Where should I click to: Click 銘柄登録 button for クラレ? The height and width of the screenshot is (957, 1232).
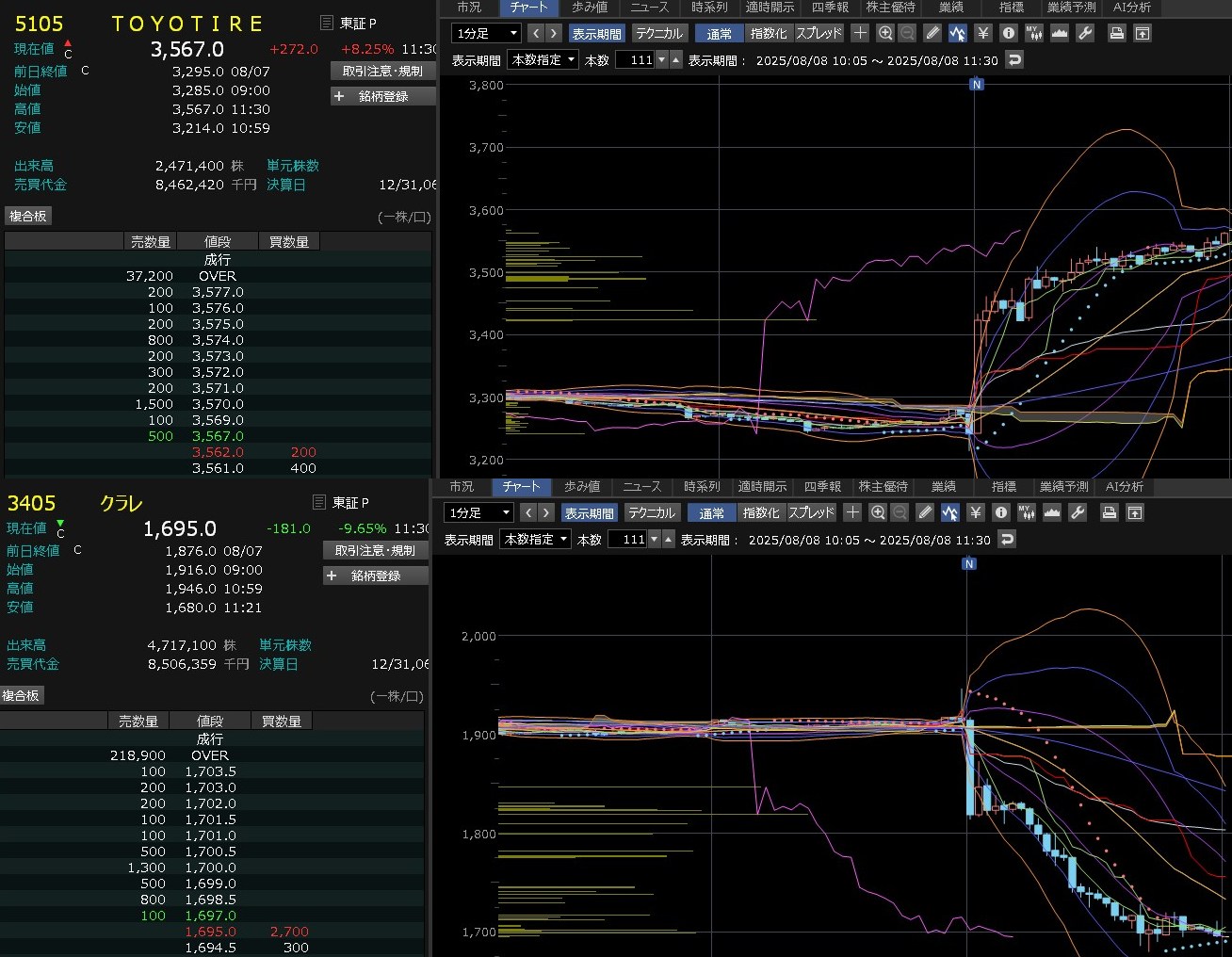(x=375, y=576)
